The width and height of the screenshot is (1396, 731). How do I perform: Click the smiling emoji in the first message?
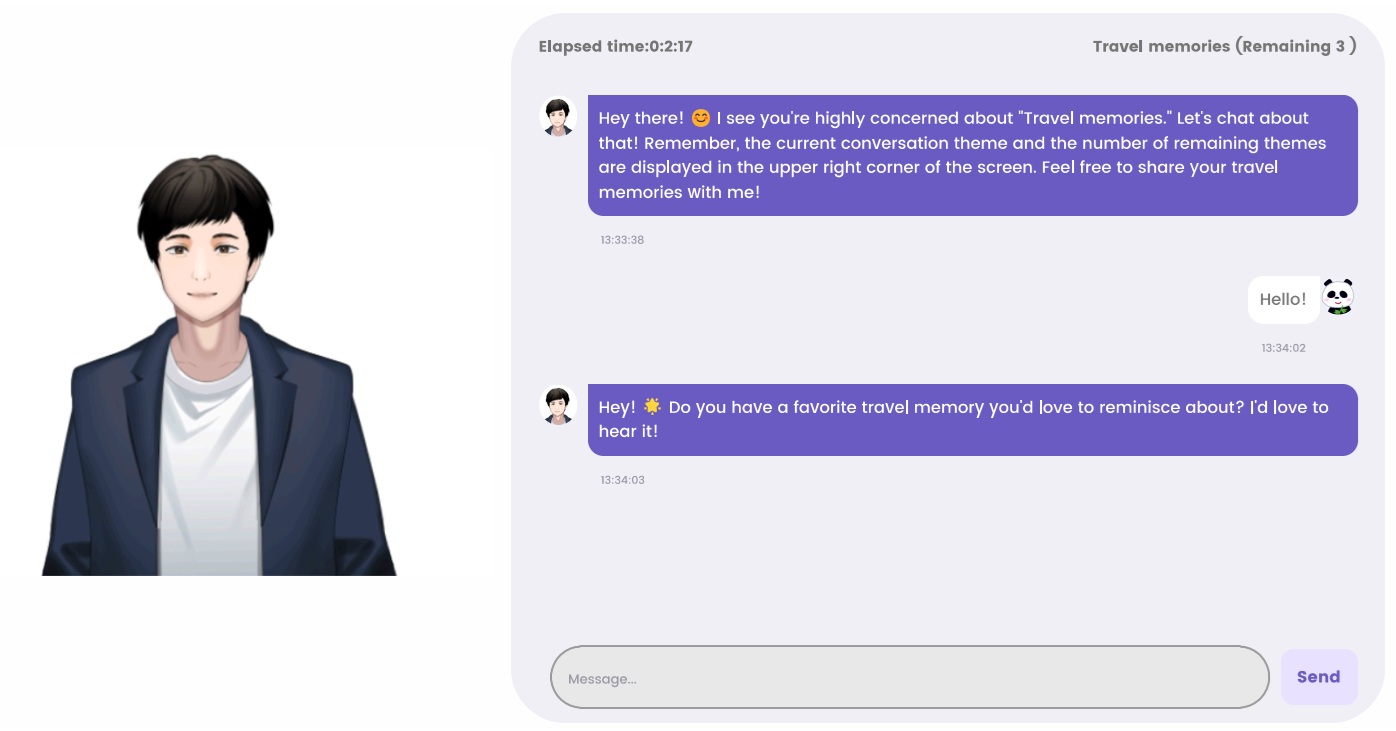(x=700, y=118)
